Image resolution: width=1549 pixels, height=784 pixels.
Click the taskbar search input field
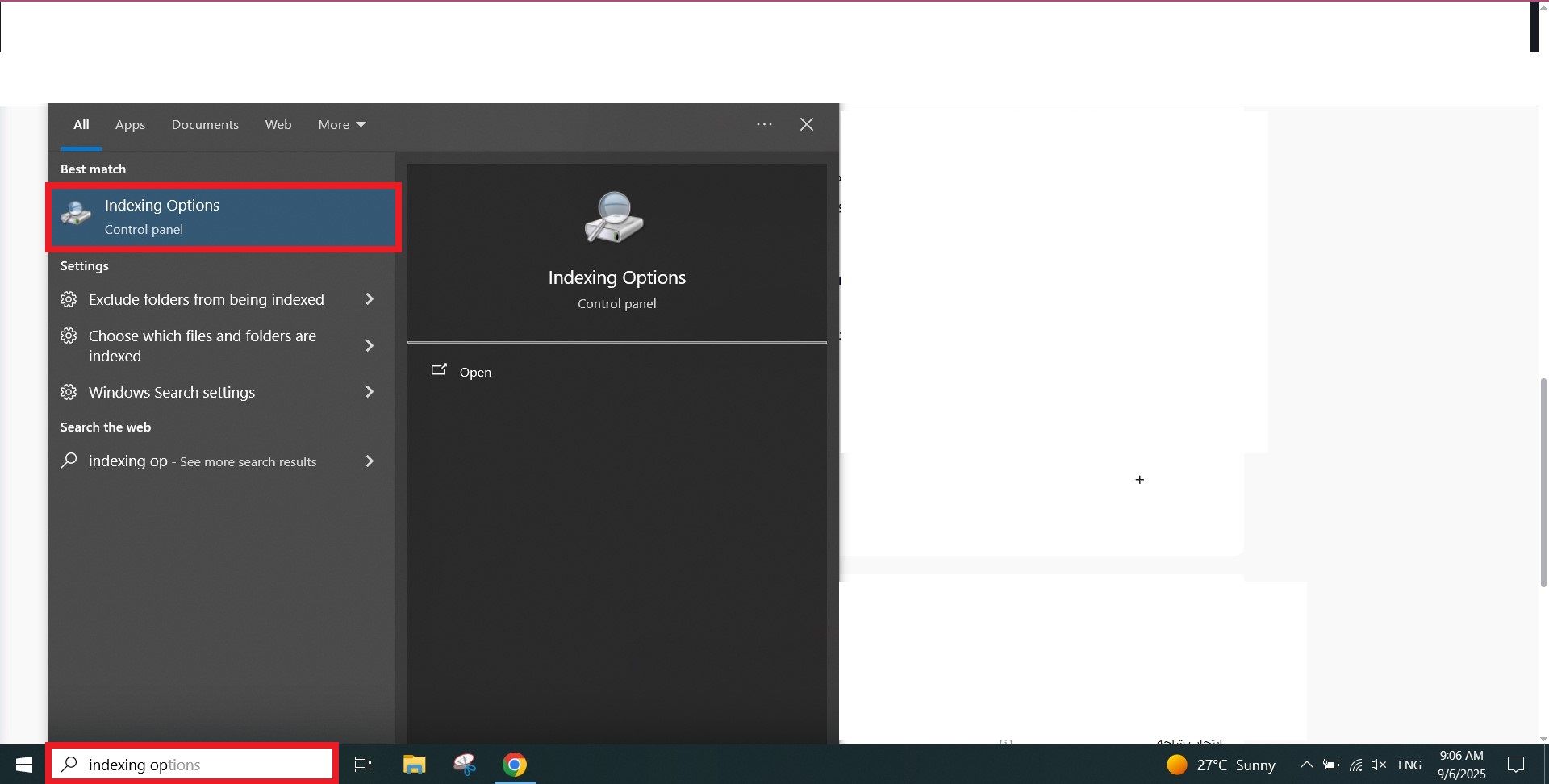[194, 764]
